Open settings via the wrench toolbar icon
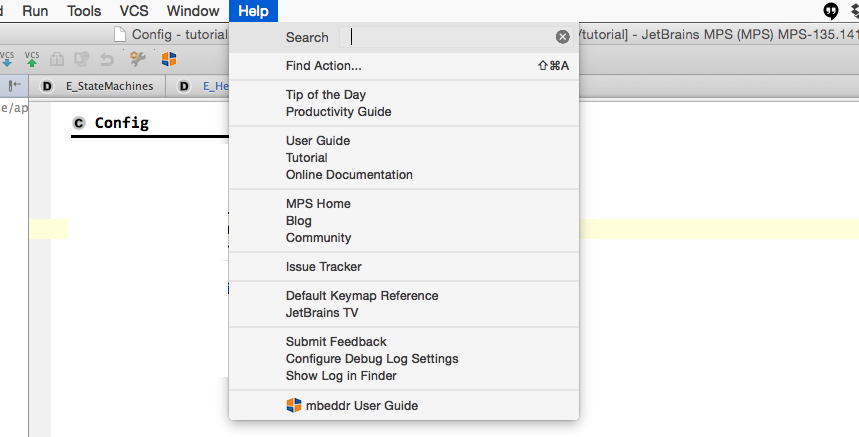This screenshot has width=859, height=437. [138, 59]
